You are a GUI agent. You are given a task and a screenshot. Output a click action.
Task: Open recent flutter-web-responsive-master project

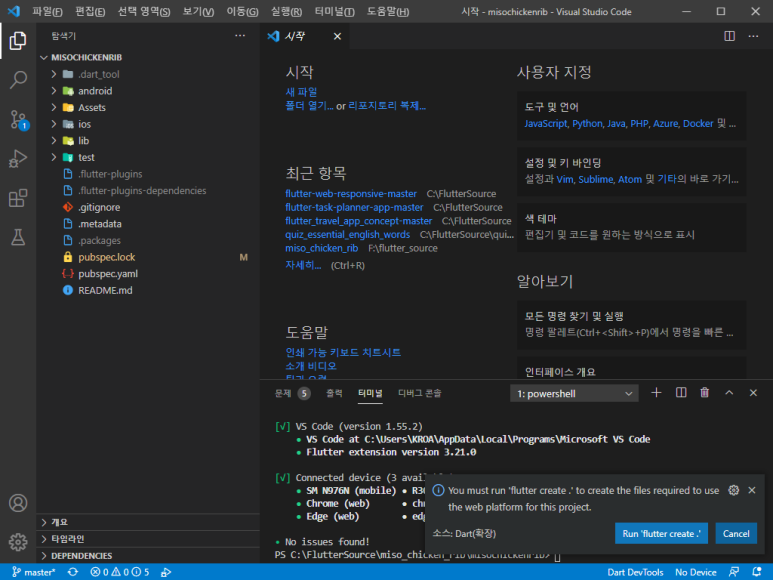point(351,194)
